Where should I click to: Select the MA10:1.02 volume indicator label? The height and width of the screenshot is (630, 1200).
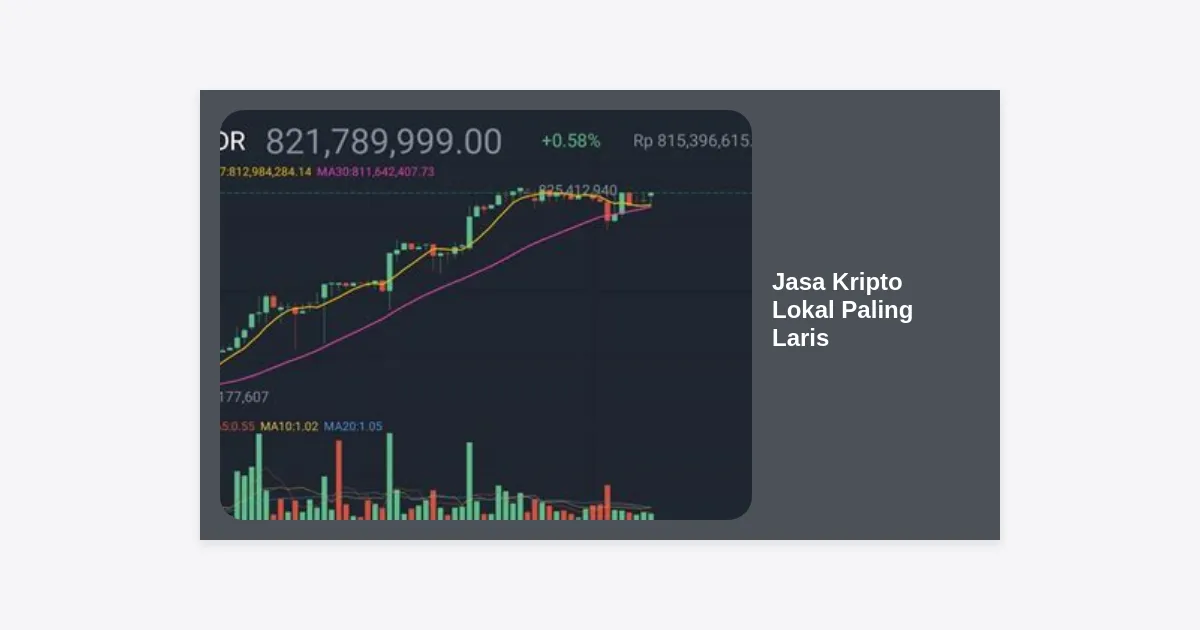click(289, 427)
